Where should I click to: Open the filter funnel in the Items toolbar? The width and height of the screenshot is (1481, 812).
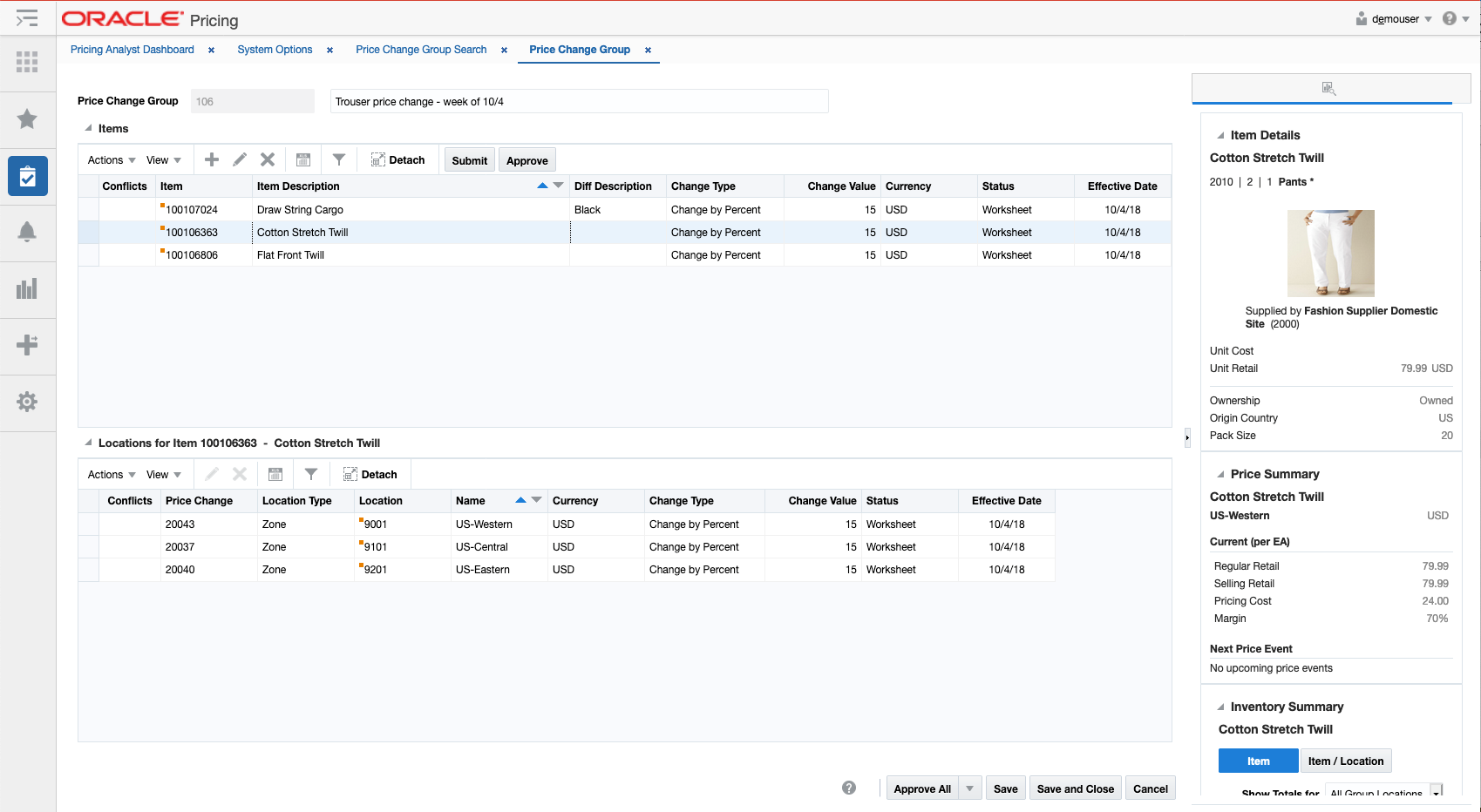click(x=339, y=159)
